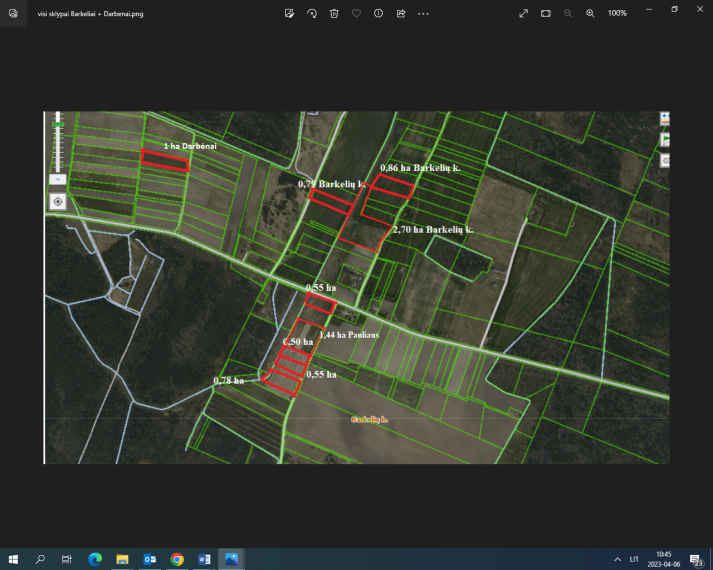Image resolution: width=713 pixels, height=570 pixels.
Task: Zoom in with plus magnifier
Action: [x=590, y=14]
